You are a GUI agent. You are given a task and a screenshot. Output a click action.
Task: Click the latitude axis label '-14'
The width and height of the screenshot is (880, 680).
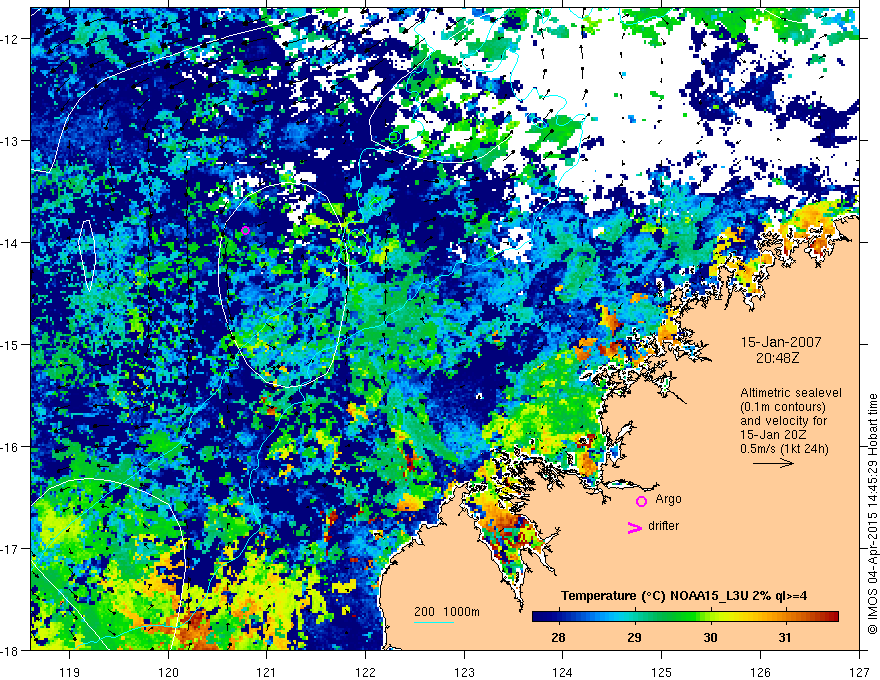pos(10,243)
